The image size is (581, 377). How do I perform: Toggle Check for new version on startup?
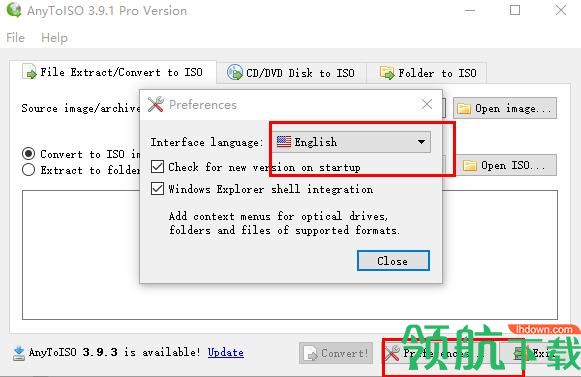157,167
